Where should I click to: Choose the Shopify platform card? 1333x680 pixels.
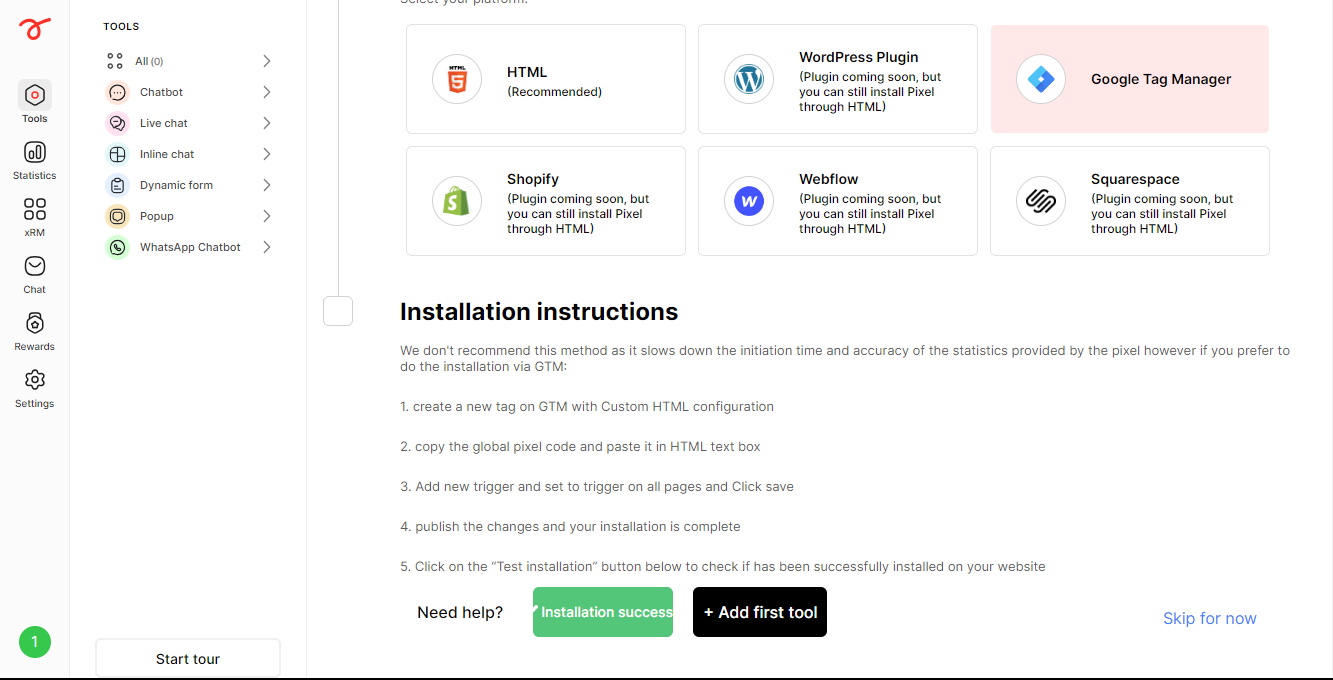(x=546, y=201)
